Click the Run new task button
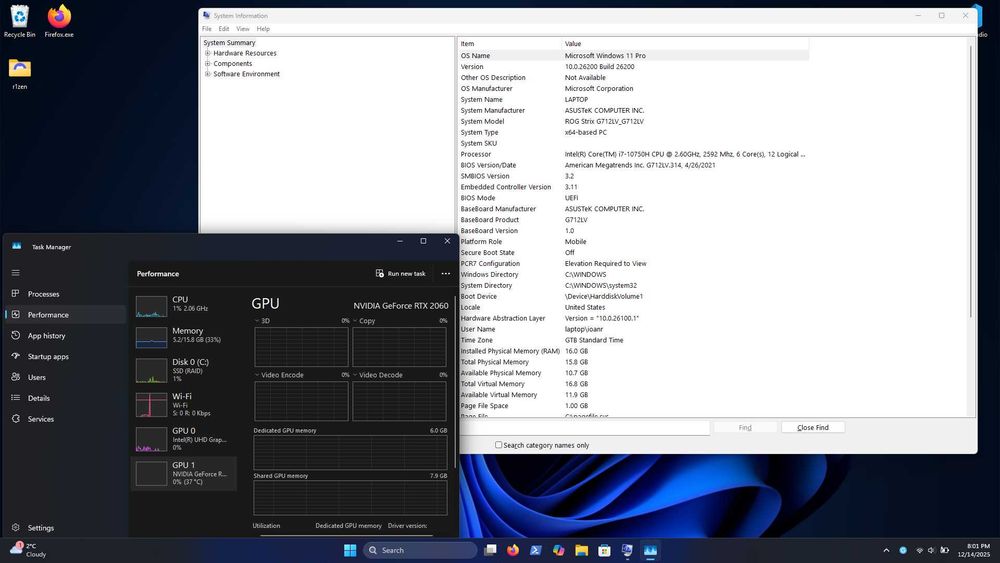1000x563 pixels. pos(401,274)
